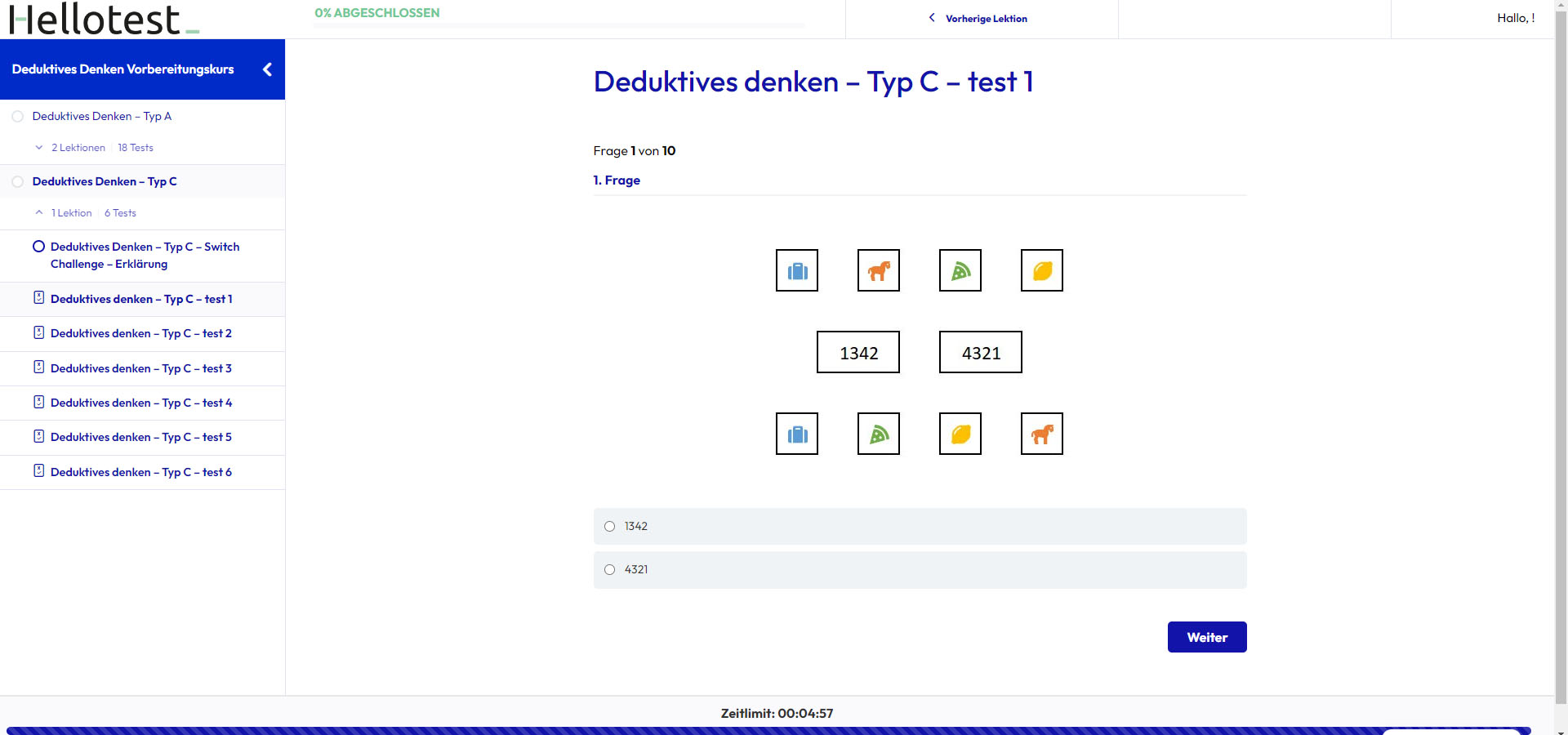1568x735 pixels.
Task: Go to Vorherige Lektion
Action: pyautogui.click(x=986, y=19)
